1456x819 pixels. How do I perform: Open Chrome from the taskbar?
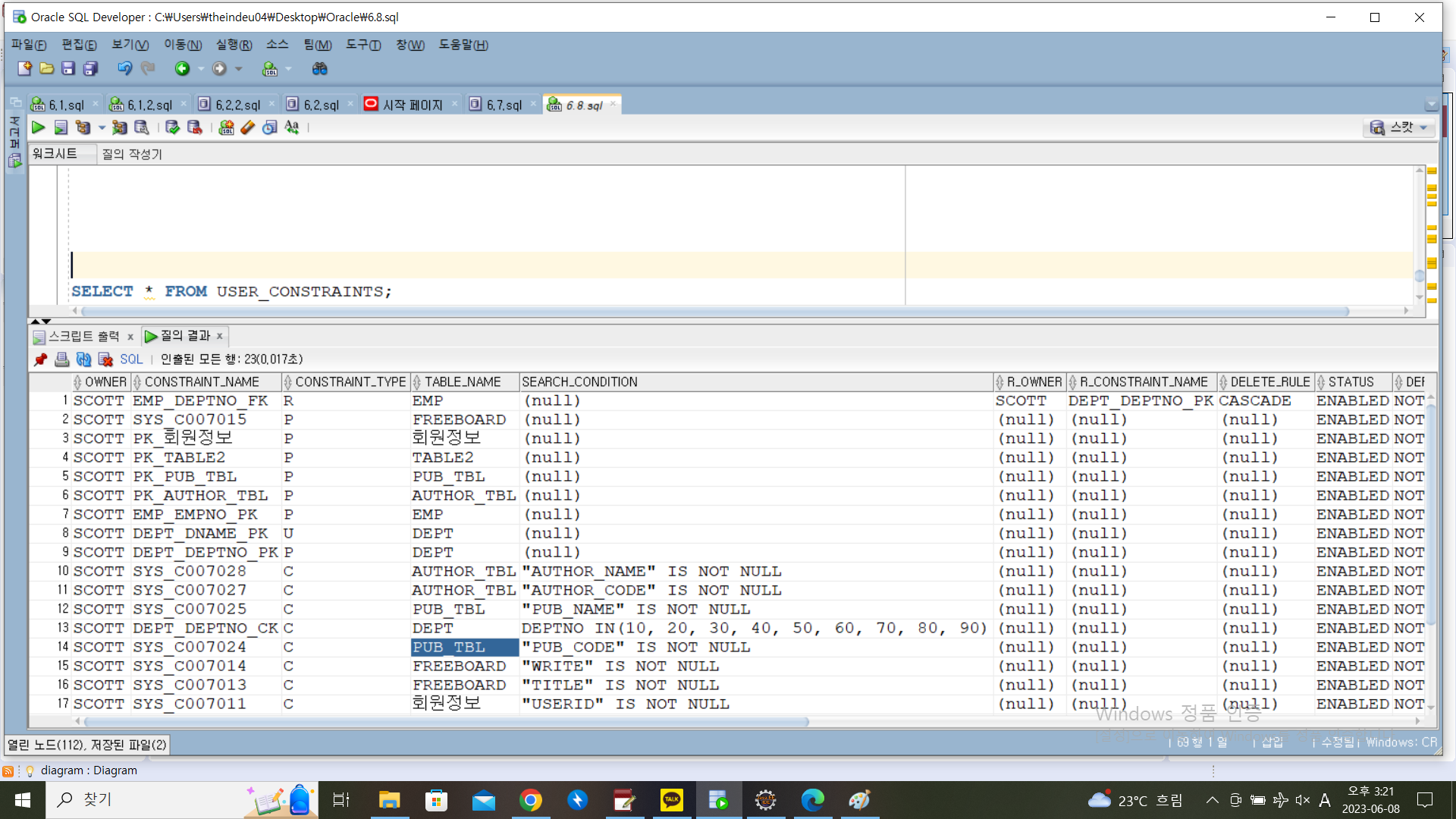(531, 800)
